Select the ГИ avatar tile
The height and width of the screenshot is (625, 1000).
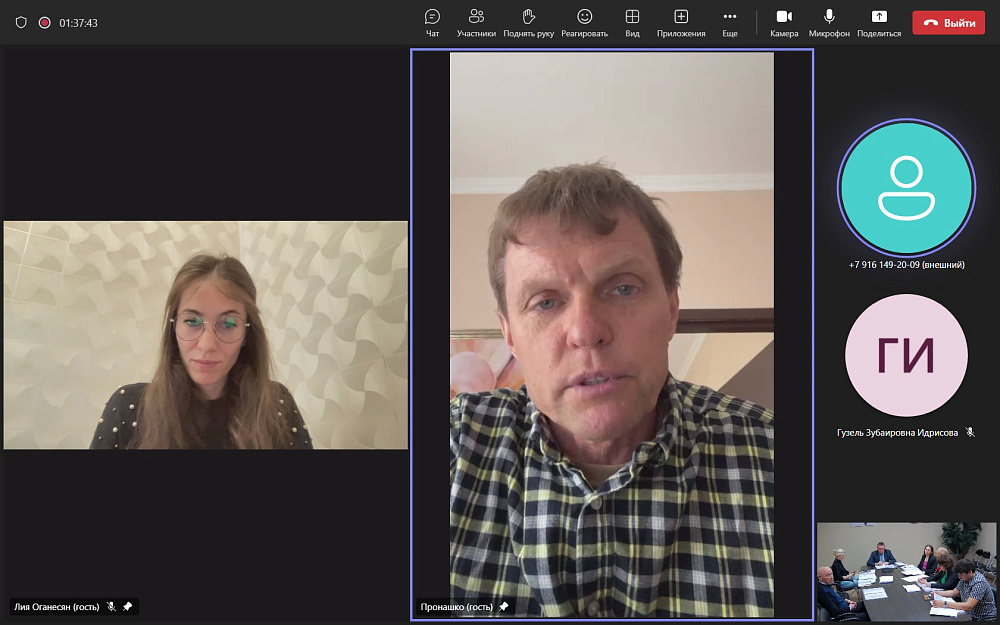pyautogui.click(x=906, y=355)
